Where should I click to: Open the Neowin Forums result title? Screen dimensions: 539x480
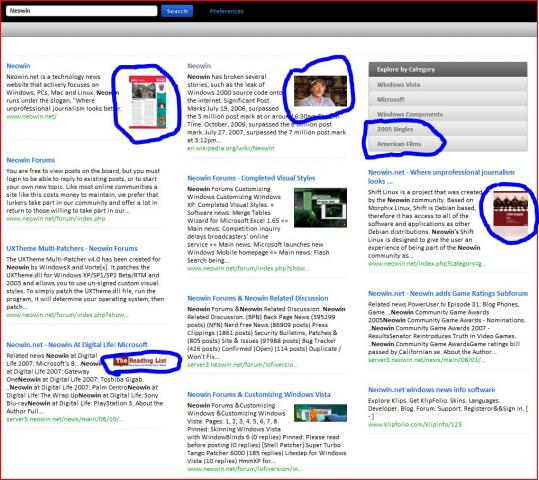point(31,160)
